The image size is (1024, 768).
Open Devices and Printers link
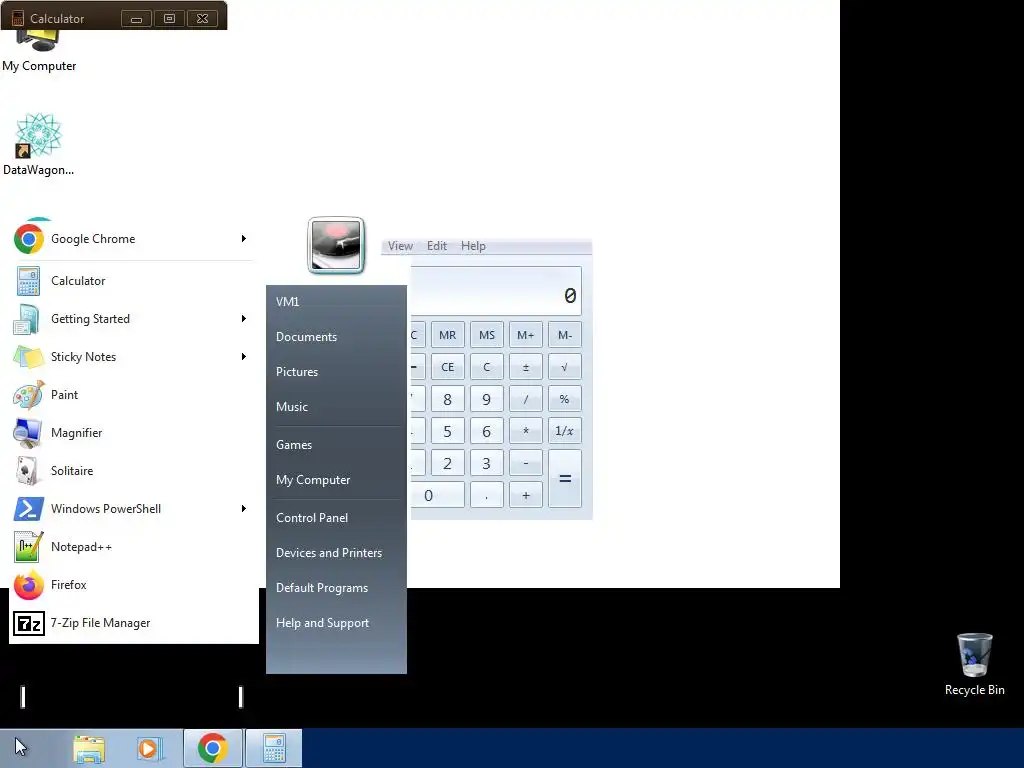[336, 553]
